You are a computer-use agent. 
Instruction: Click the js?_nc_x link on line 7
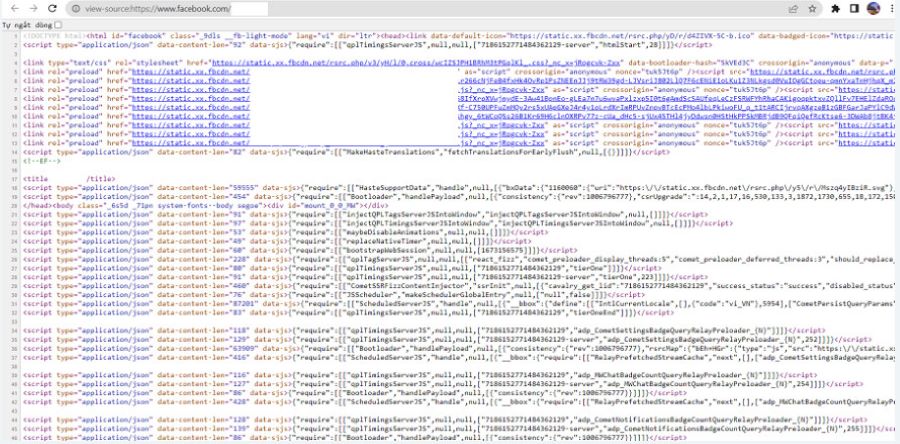pos(502,89)
